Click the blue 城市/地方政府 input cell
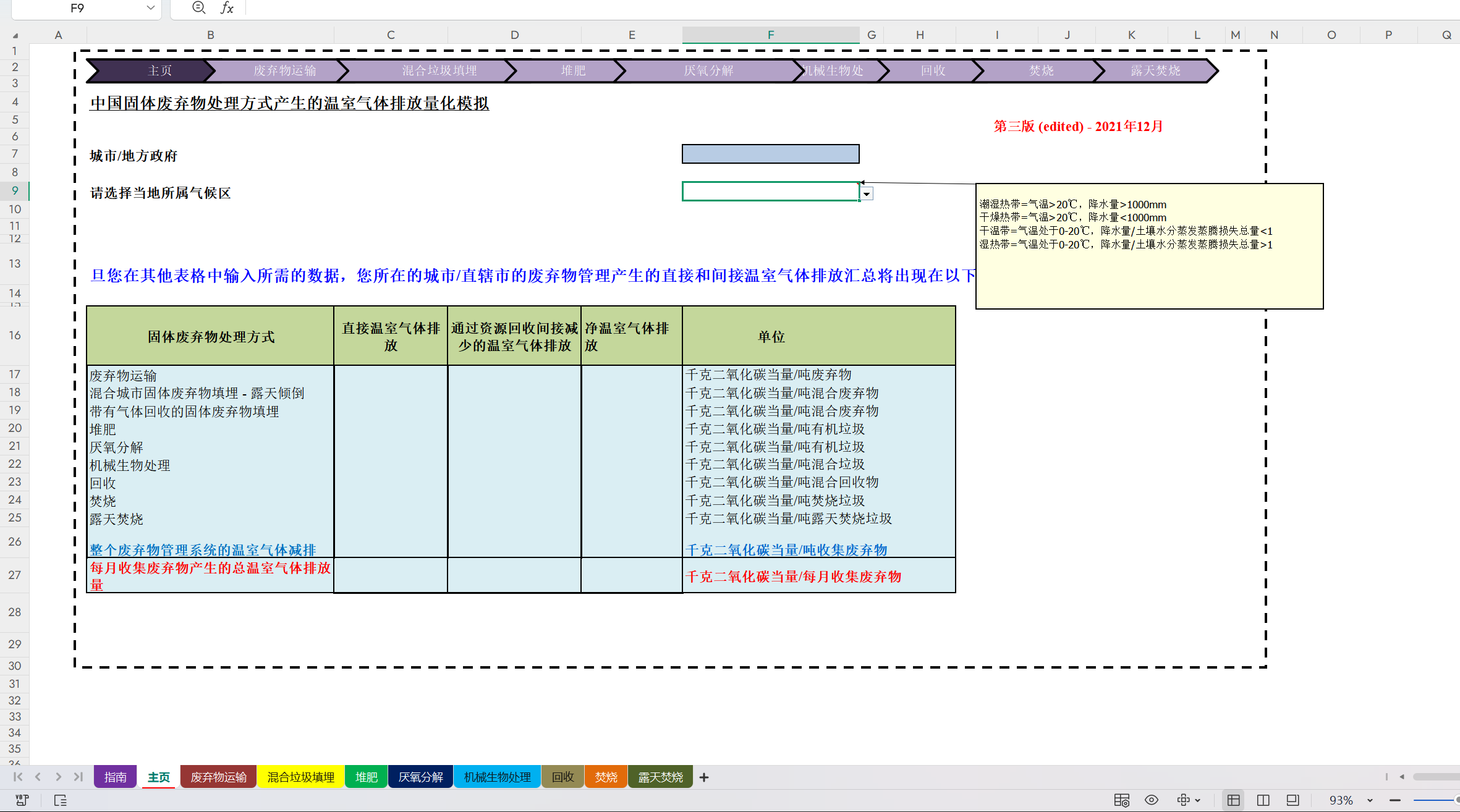This screenshot has height=812, width=1460. (x=770, y=154)
